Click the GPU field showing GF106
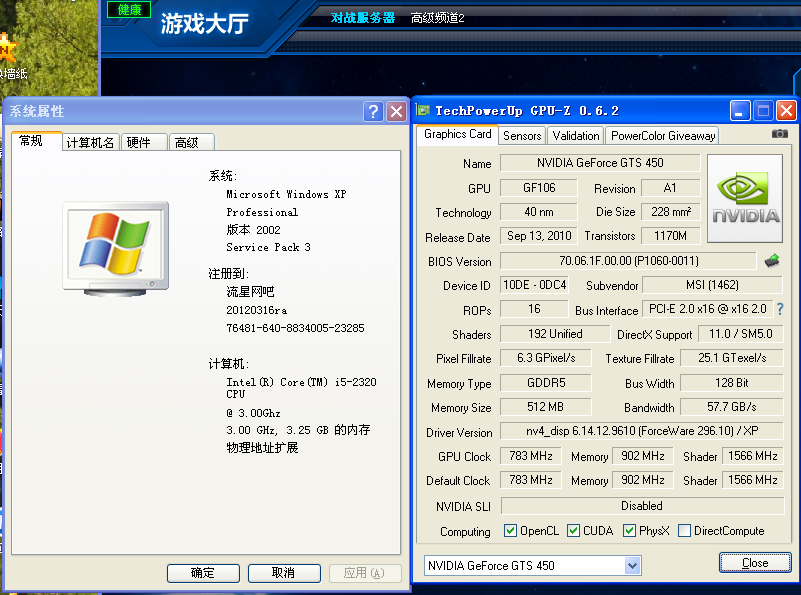The width and height of the screenshot is (801, 595). [x=538, y=188]
